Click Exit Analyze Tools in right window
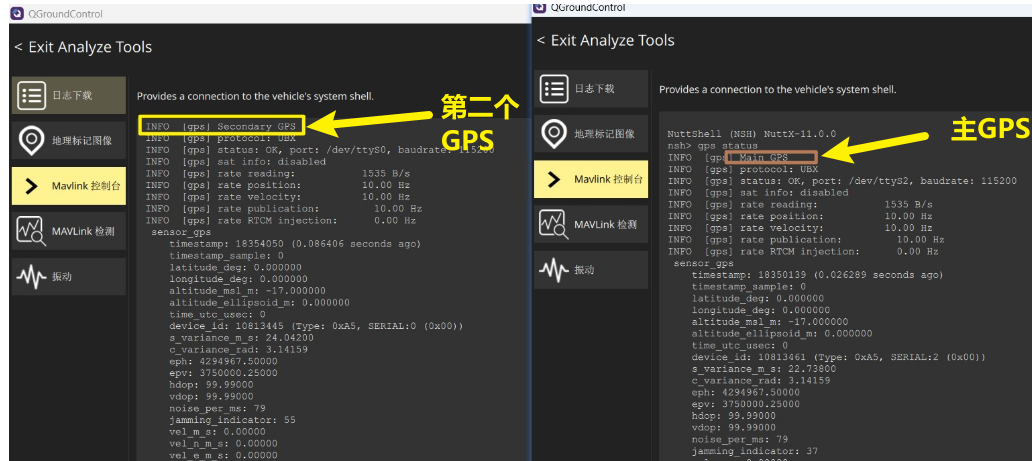This screenshot has width=1032, height=461. coord(606,41)
